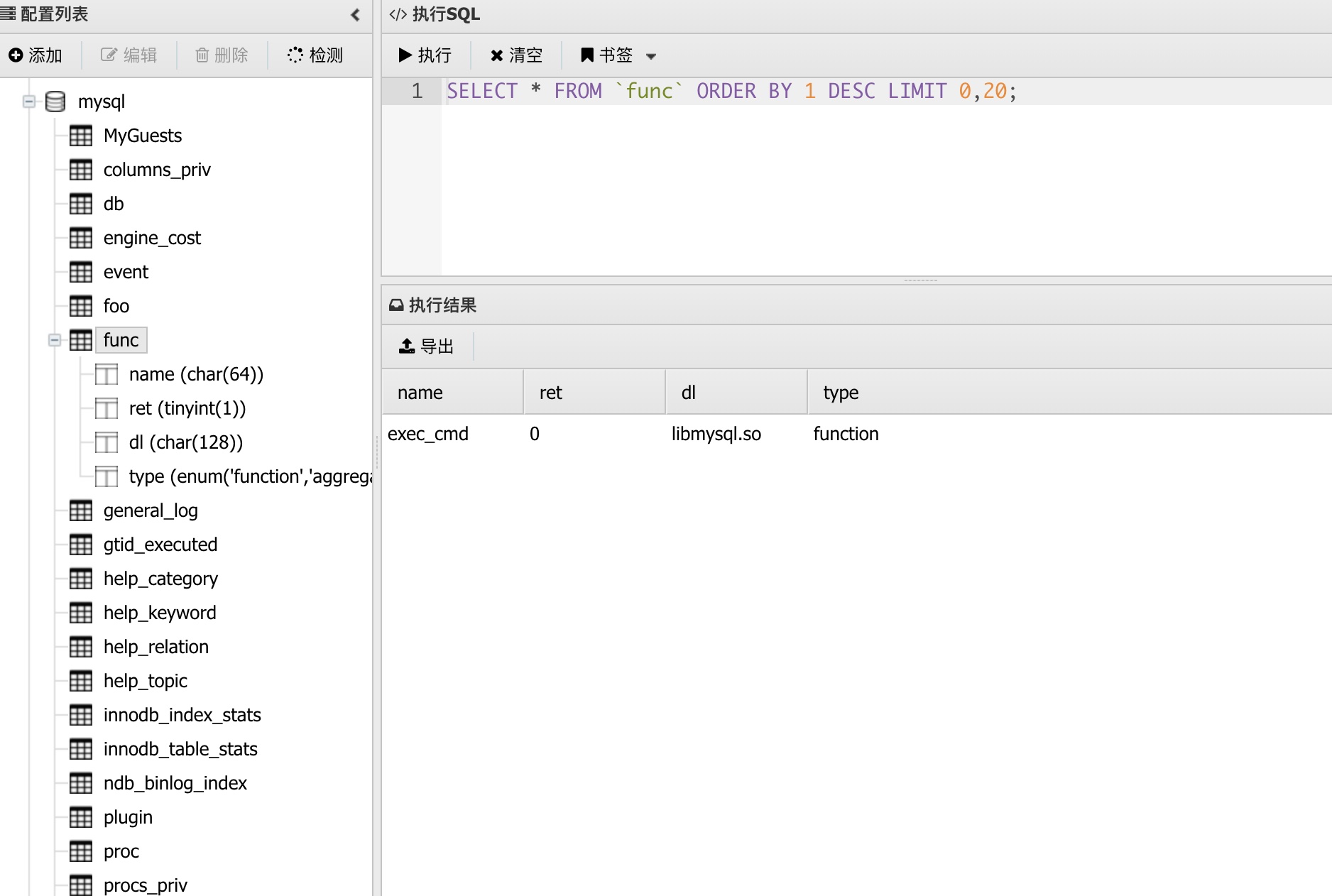Click the innodb_index_stats table icon
Screen dimensions: 1332x896
tap(81, 715)
